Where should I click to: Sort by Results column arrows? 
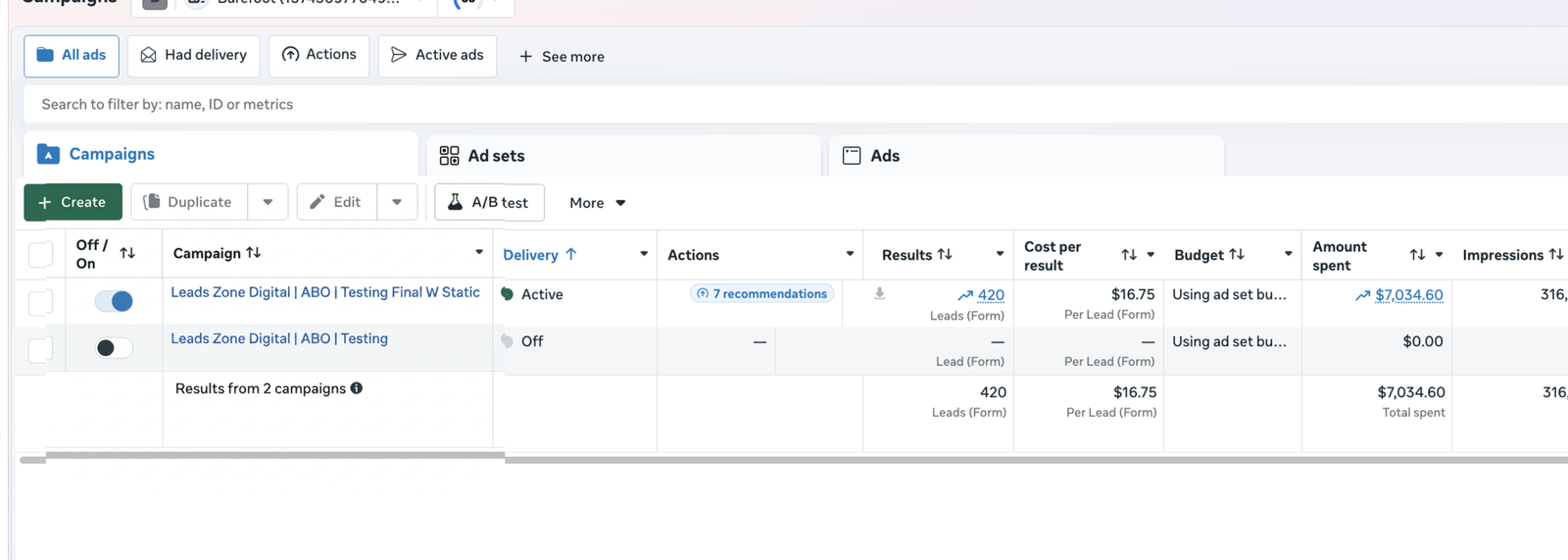[x=945, y=254]
